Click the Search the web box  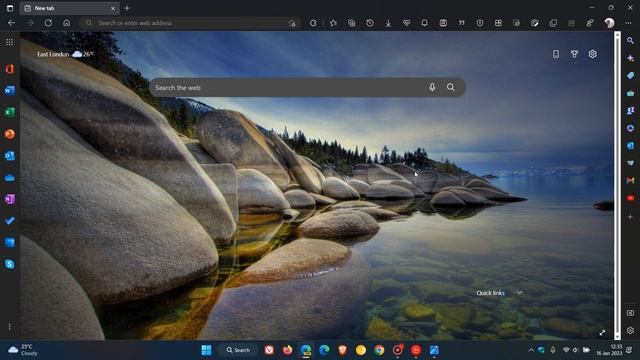pyautogui.click(x=307, y=87)
